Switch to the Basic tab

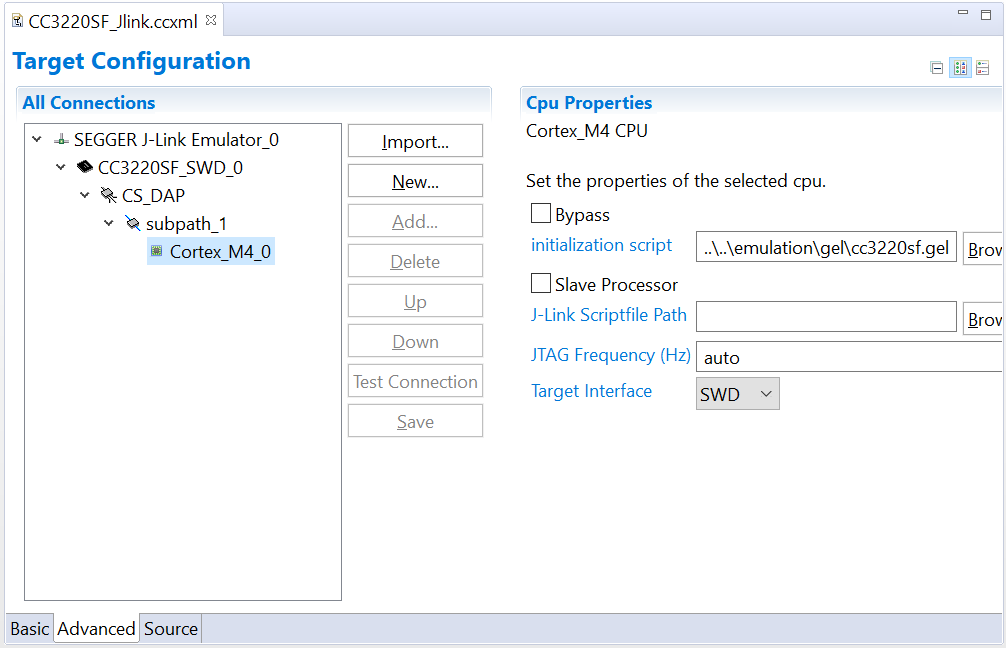pyautogui.click(x=30, y=629)
